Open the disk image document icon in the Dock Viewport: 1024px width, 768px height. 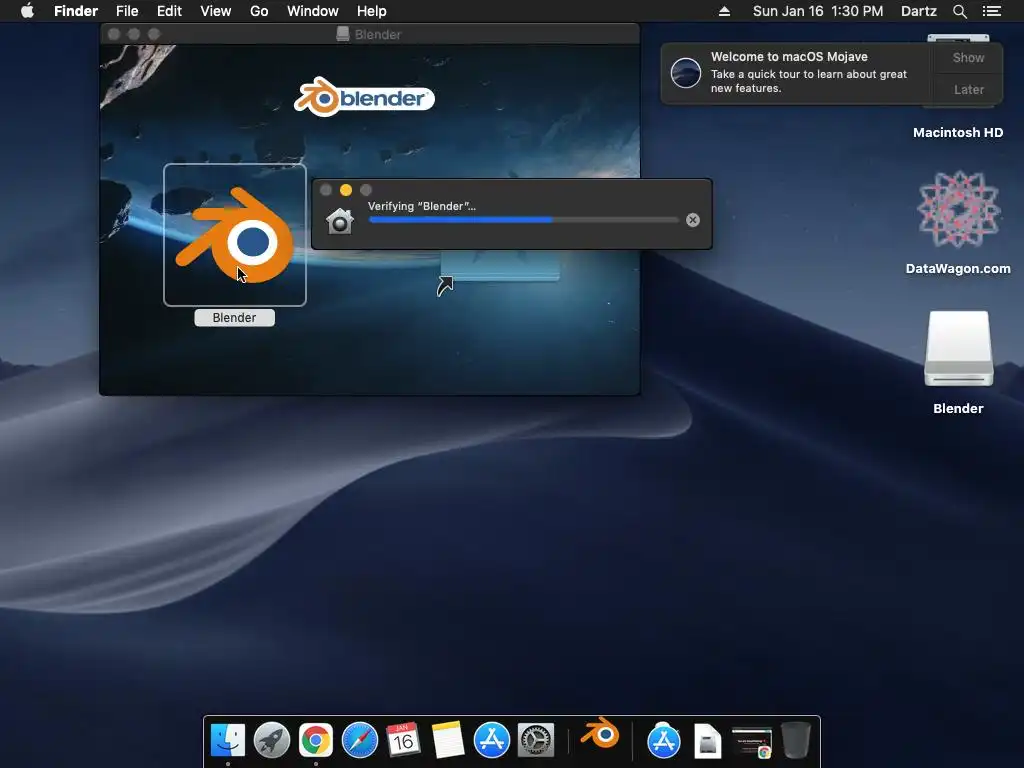pos(707,741)
